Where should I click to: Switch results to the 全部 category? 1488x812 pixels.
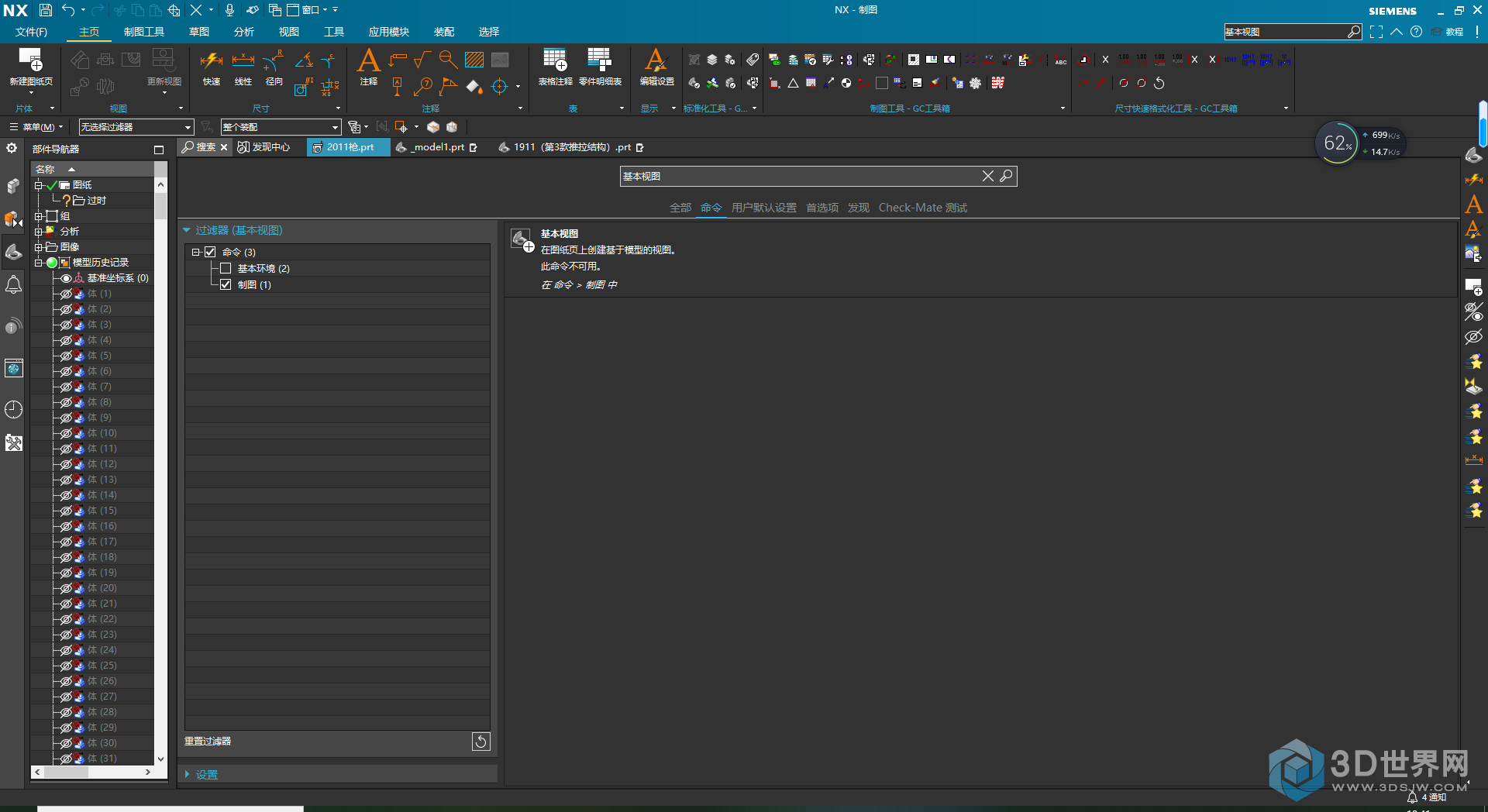680,208
